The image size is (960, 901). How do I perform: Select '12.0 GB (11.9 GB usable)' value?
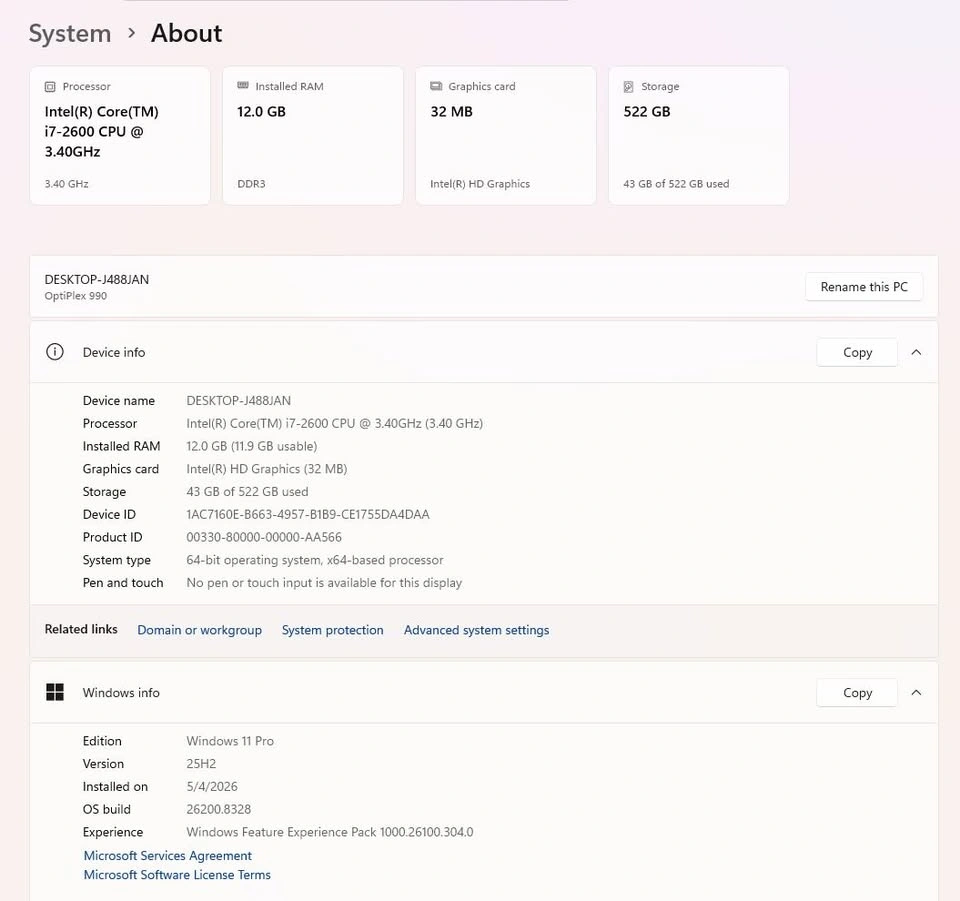coord(252,446)
